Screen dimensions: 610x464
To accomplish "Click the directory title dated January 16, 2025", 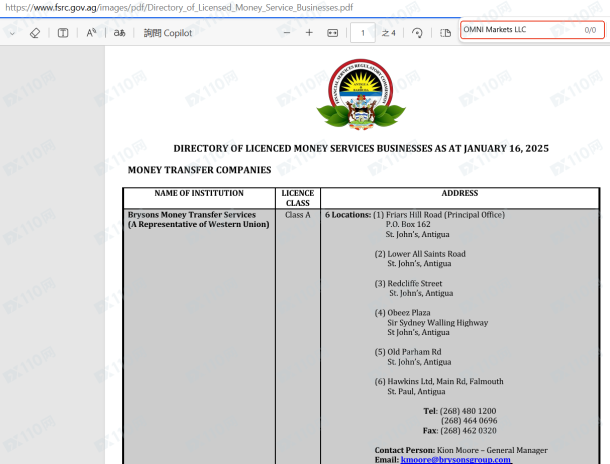I will point(361,149).
